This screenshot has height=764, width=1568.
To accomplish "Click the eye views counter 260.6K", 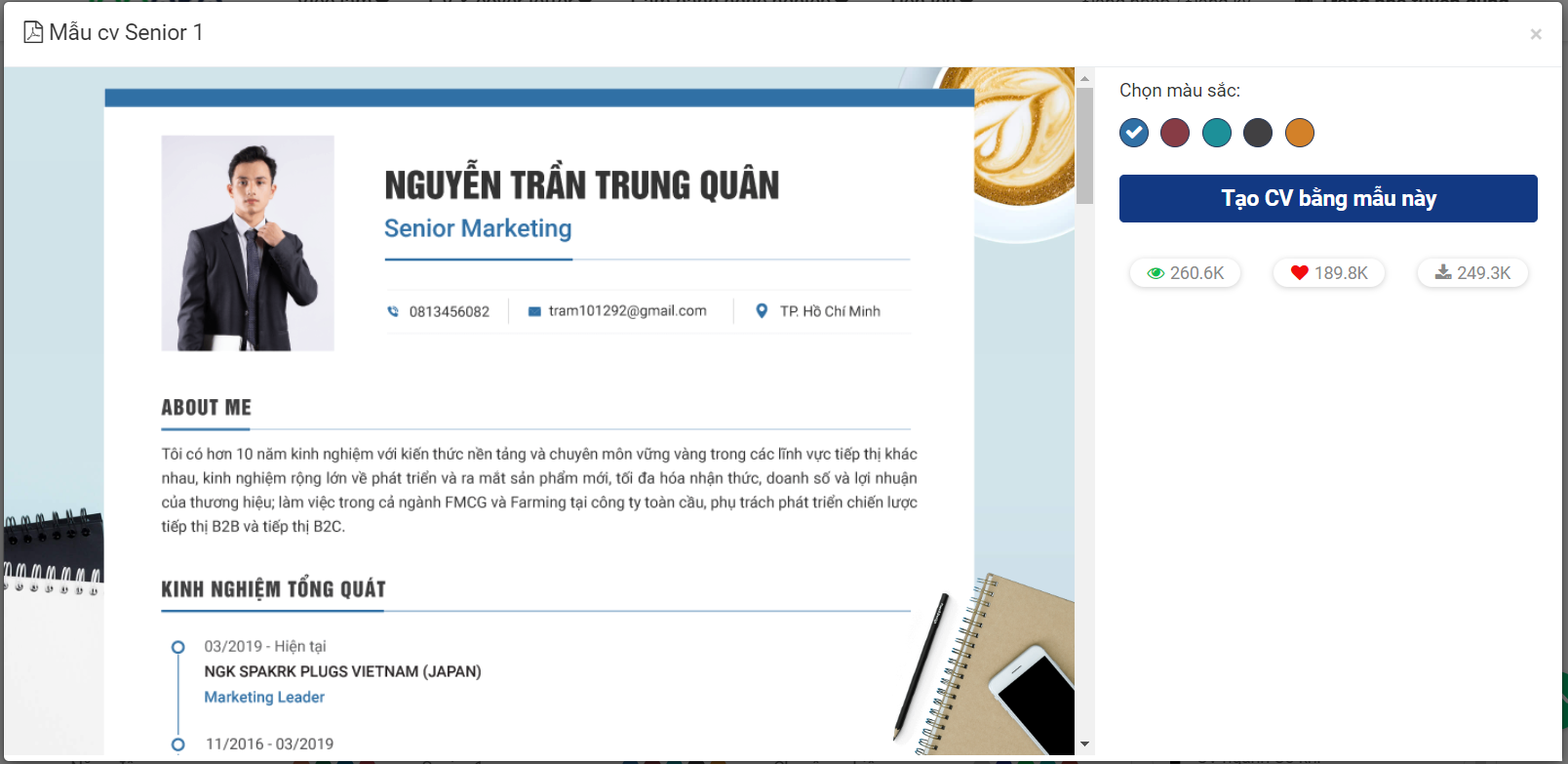I will click(x=1185, y=273).
